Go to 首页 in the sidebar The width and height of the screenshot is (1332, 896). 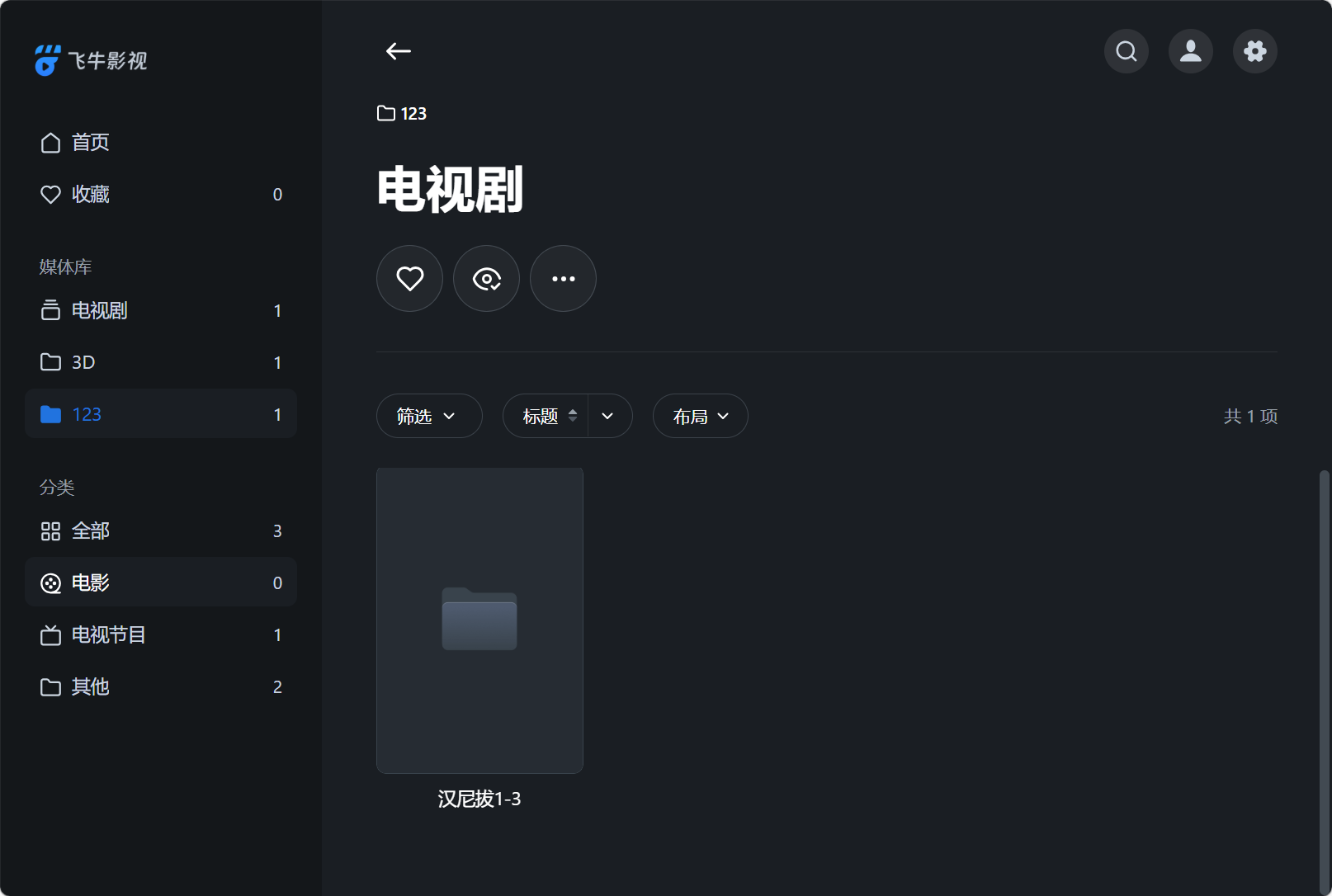(x=91, y=142)
